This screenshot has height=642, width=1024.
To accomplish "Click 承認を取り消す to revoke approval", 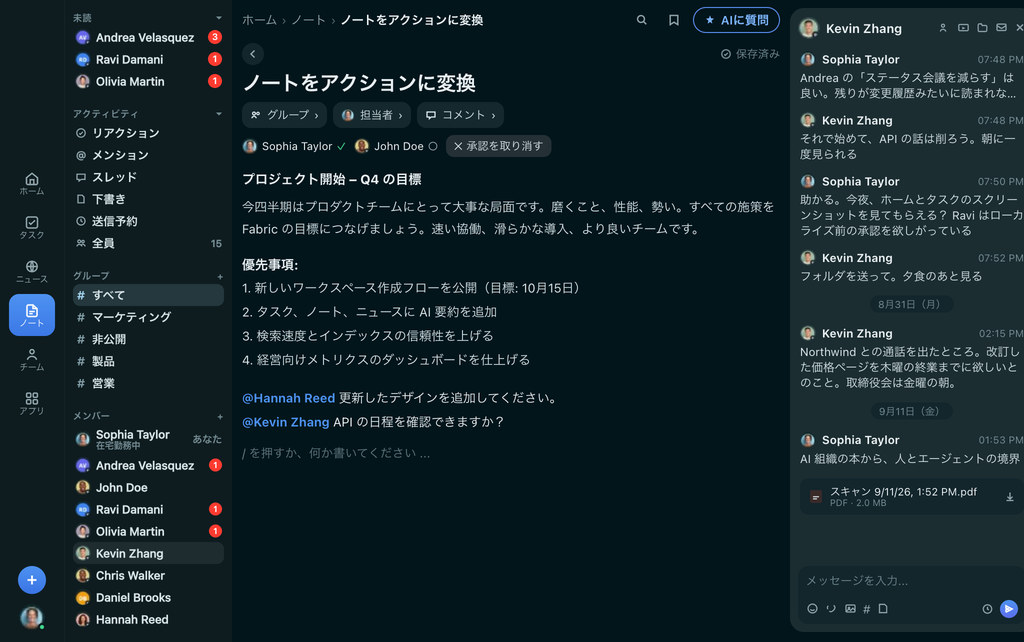I will 498,146.
